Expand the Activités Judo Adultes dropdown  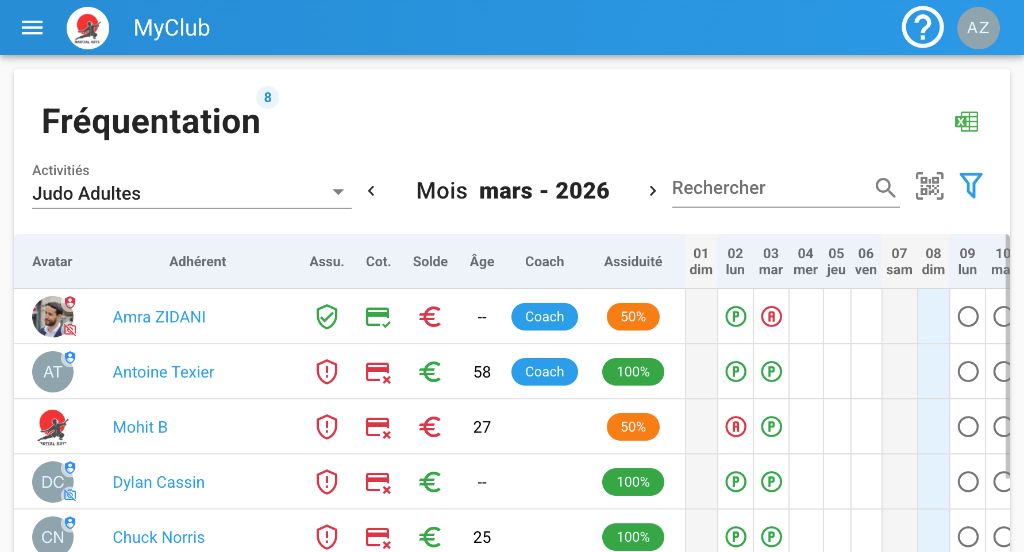(338, 192)
